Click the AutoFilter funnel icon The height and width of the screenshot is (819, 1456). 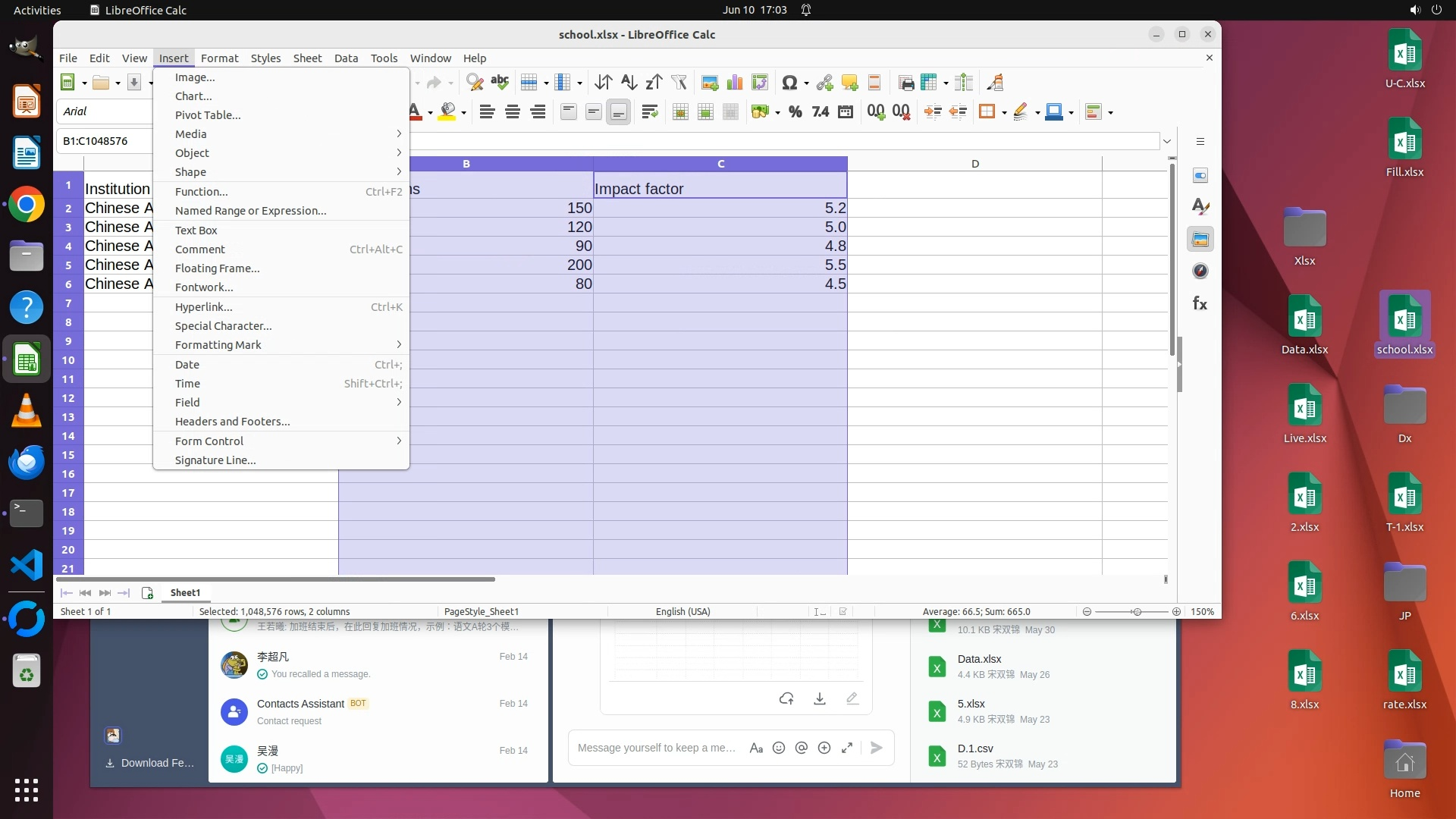tap(679, 83)
